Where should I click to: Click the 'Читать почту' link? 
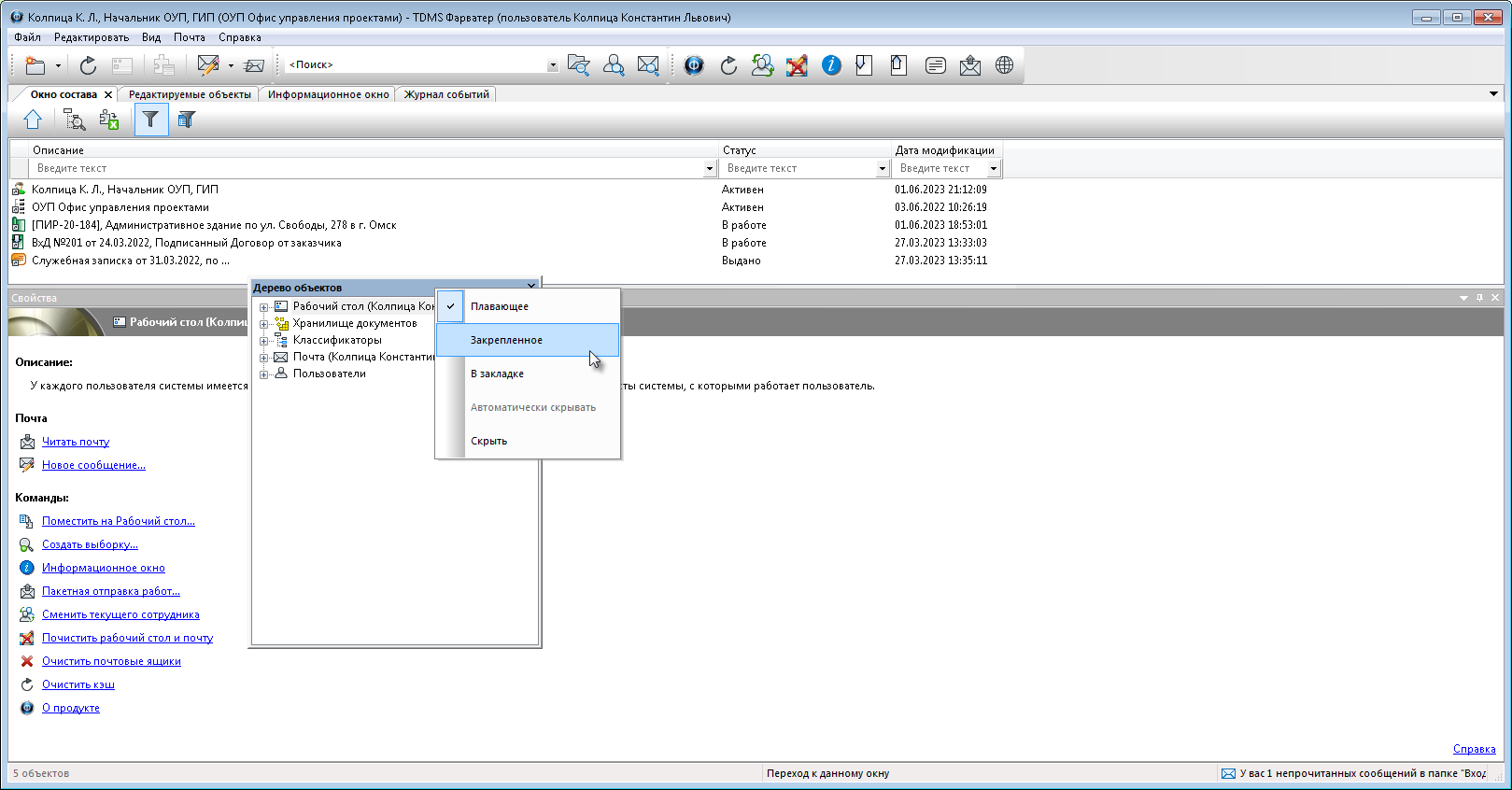point(76,442)
